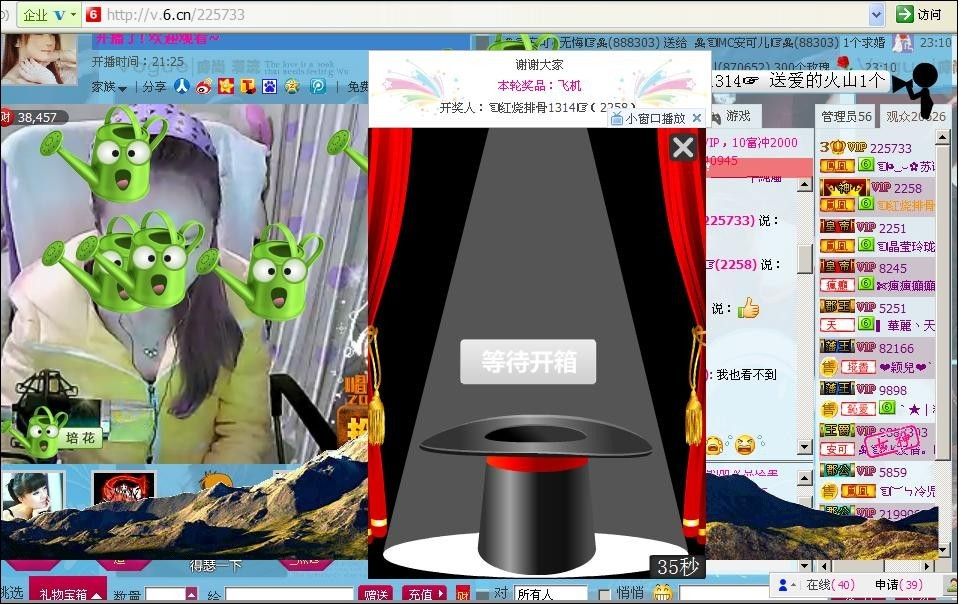This screenshot has height=605, width=964.
Task: Open 小窗口播放 mini window playback
Action: pos(649,118)
